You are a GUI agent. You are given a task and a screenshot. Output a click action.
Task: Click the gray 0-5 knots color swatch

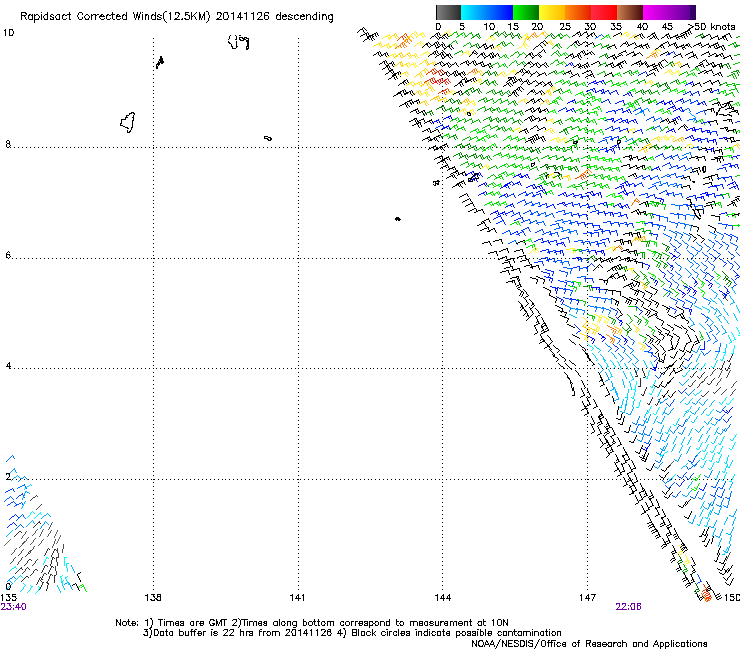[448, 12]
